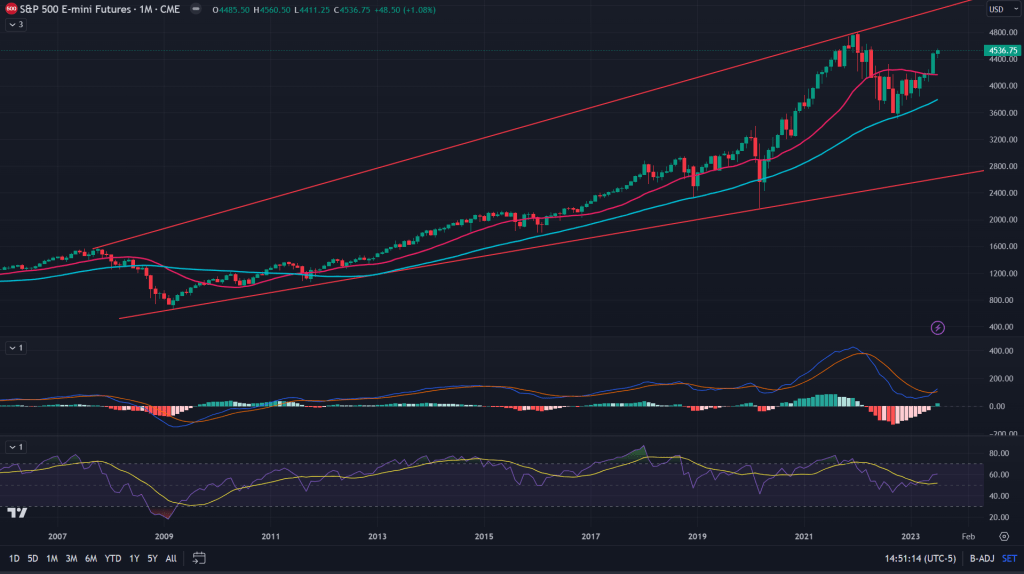Screen dimensions: 1024x574
Task: Click the 2021 label on time axis
Action: 805,536
